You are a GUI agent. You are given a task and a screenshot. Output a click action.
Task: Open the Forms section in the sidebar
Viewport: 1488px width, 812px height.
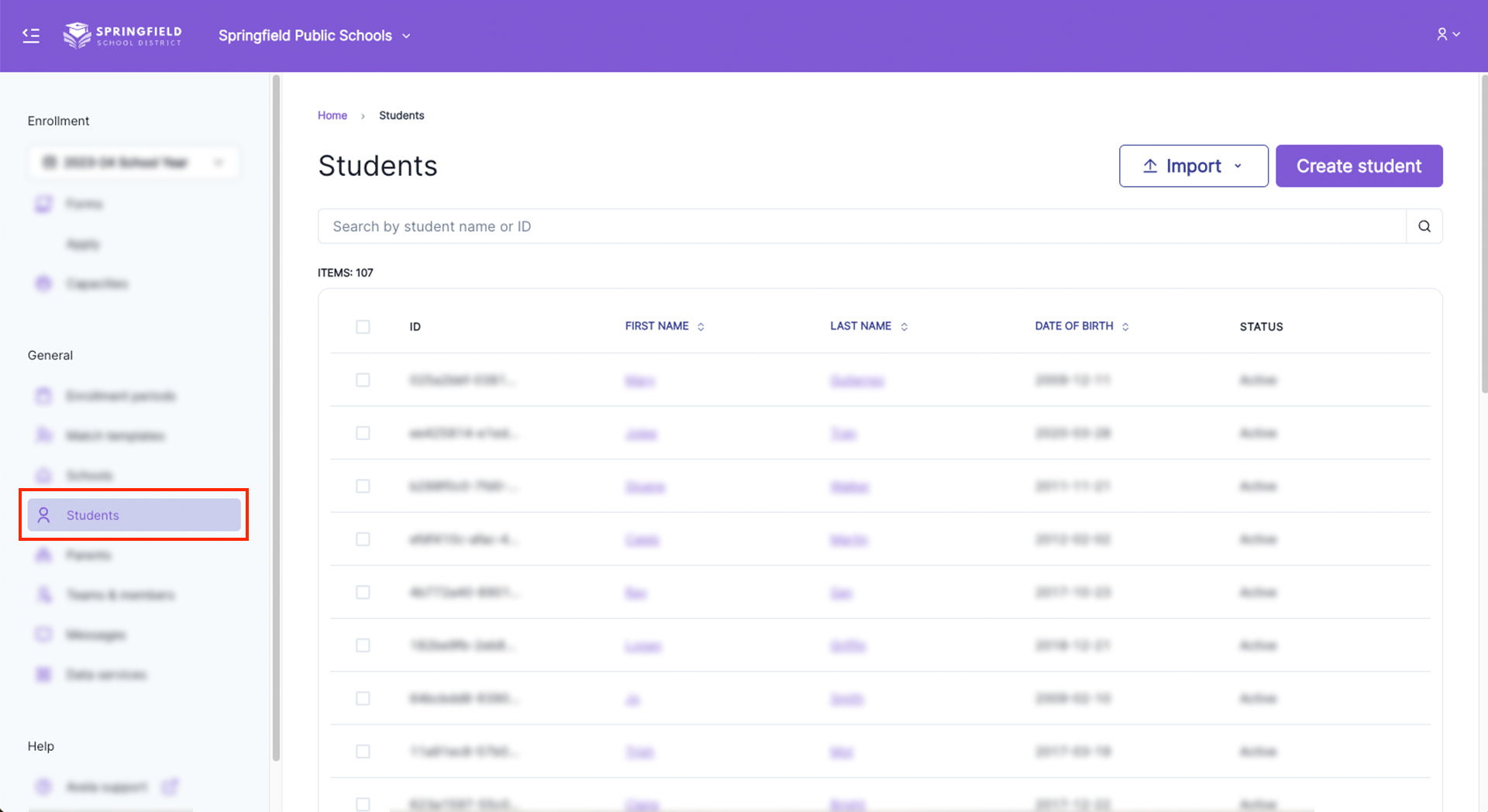click(x=84, y=203)
